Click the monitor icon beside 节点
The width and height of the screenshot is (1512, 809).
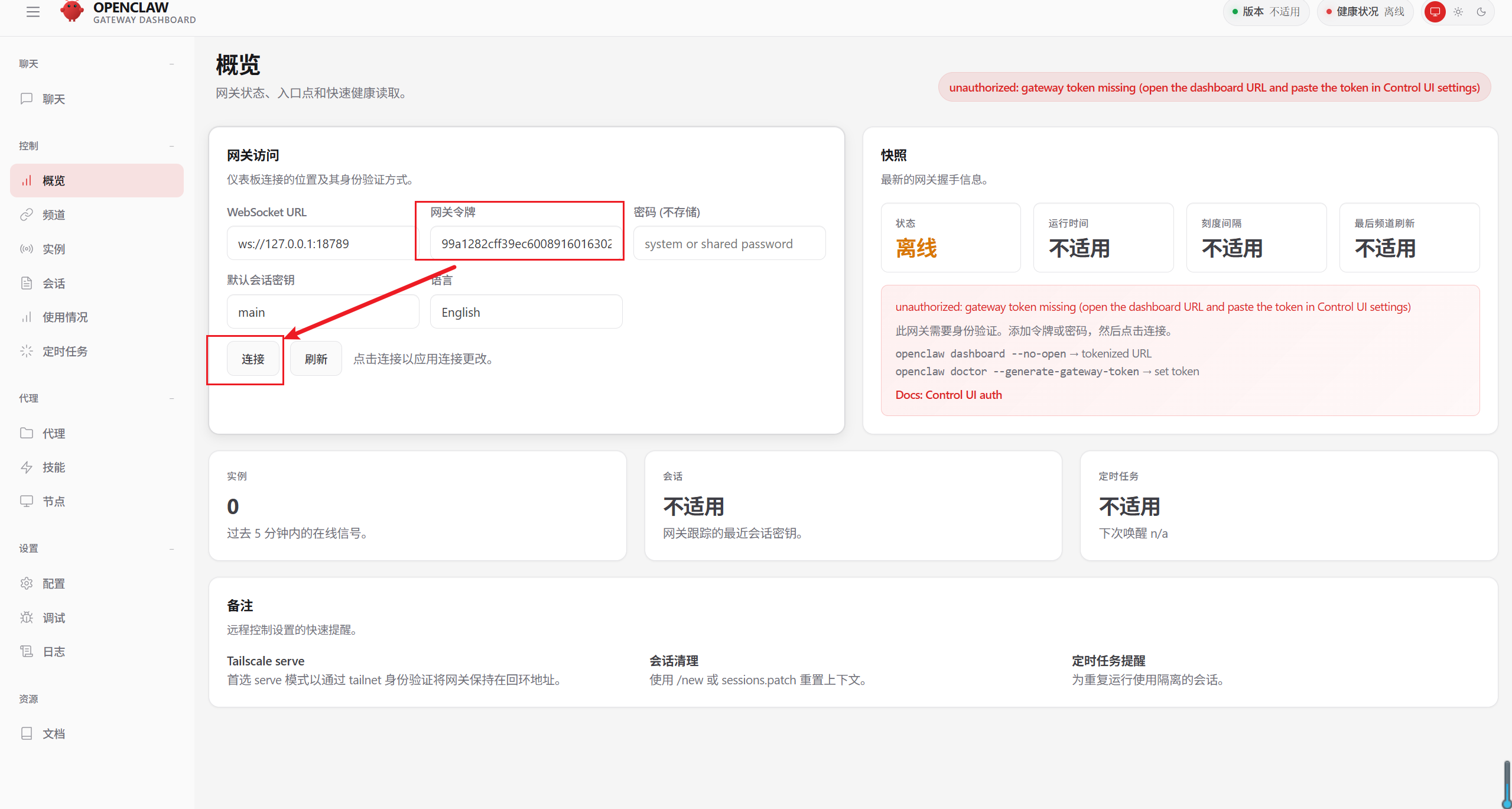[x=27, y=501]
